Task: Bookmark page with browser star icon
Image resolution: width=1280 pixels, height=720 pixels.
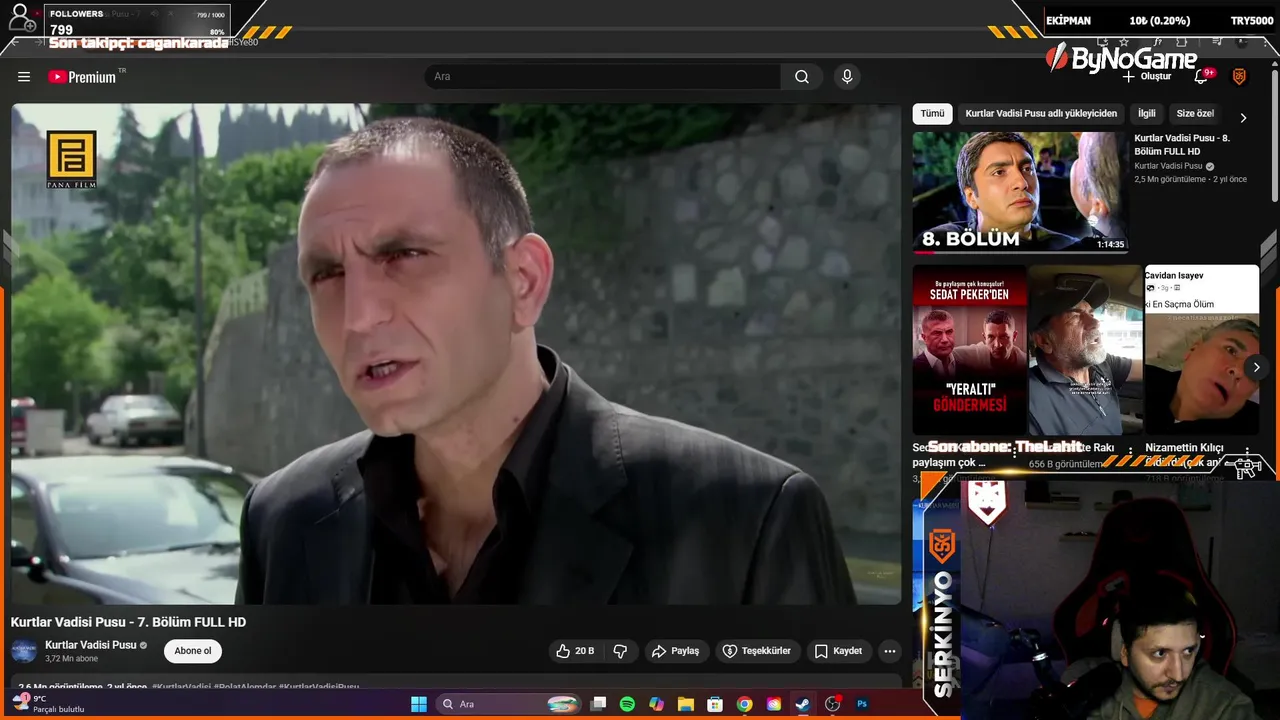Action: click(x=1124, y=43)
